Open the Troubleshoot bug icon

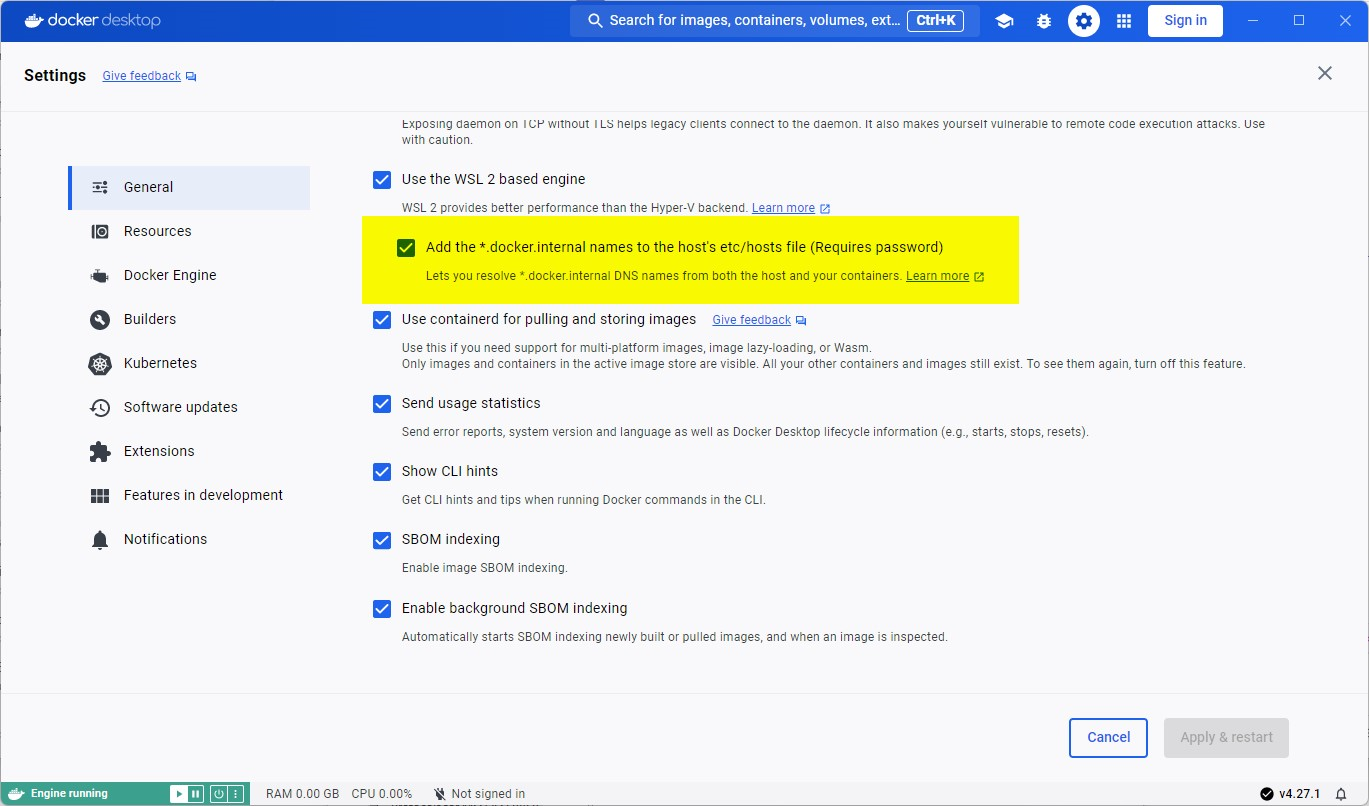click(1044, 21)
